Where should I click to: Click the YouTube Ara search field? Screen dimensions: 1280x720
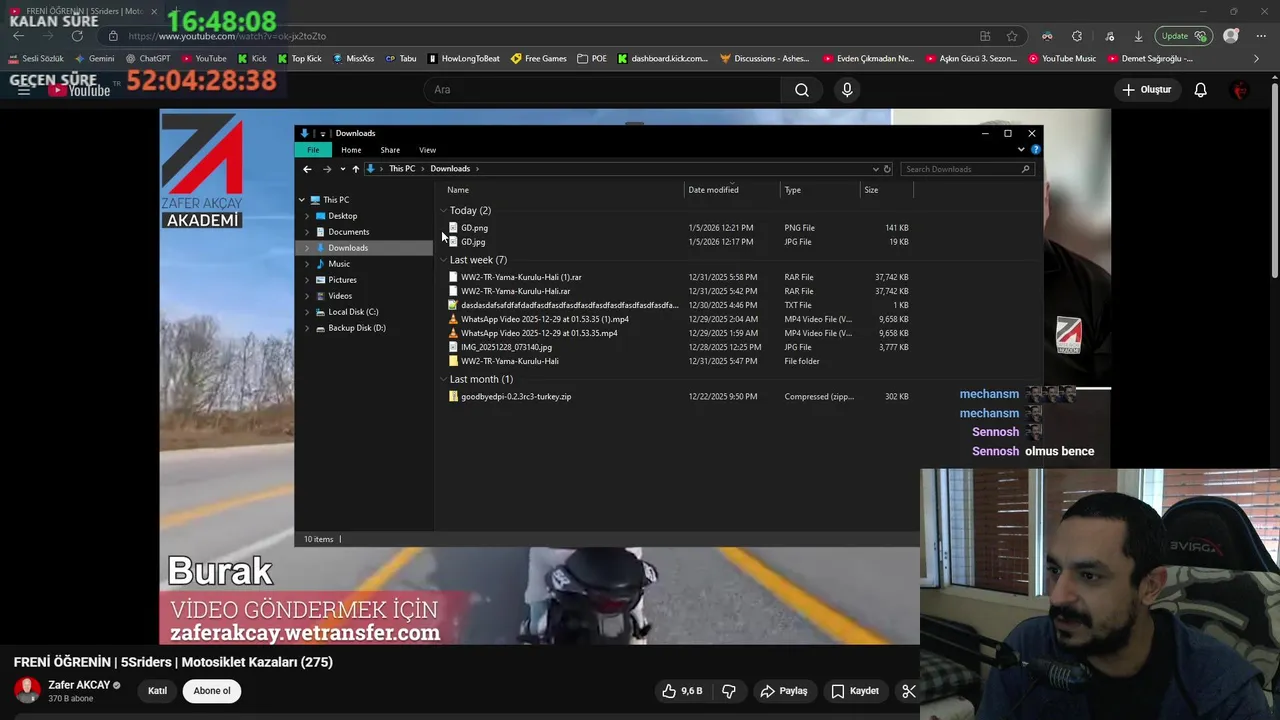603,90
